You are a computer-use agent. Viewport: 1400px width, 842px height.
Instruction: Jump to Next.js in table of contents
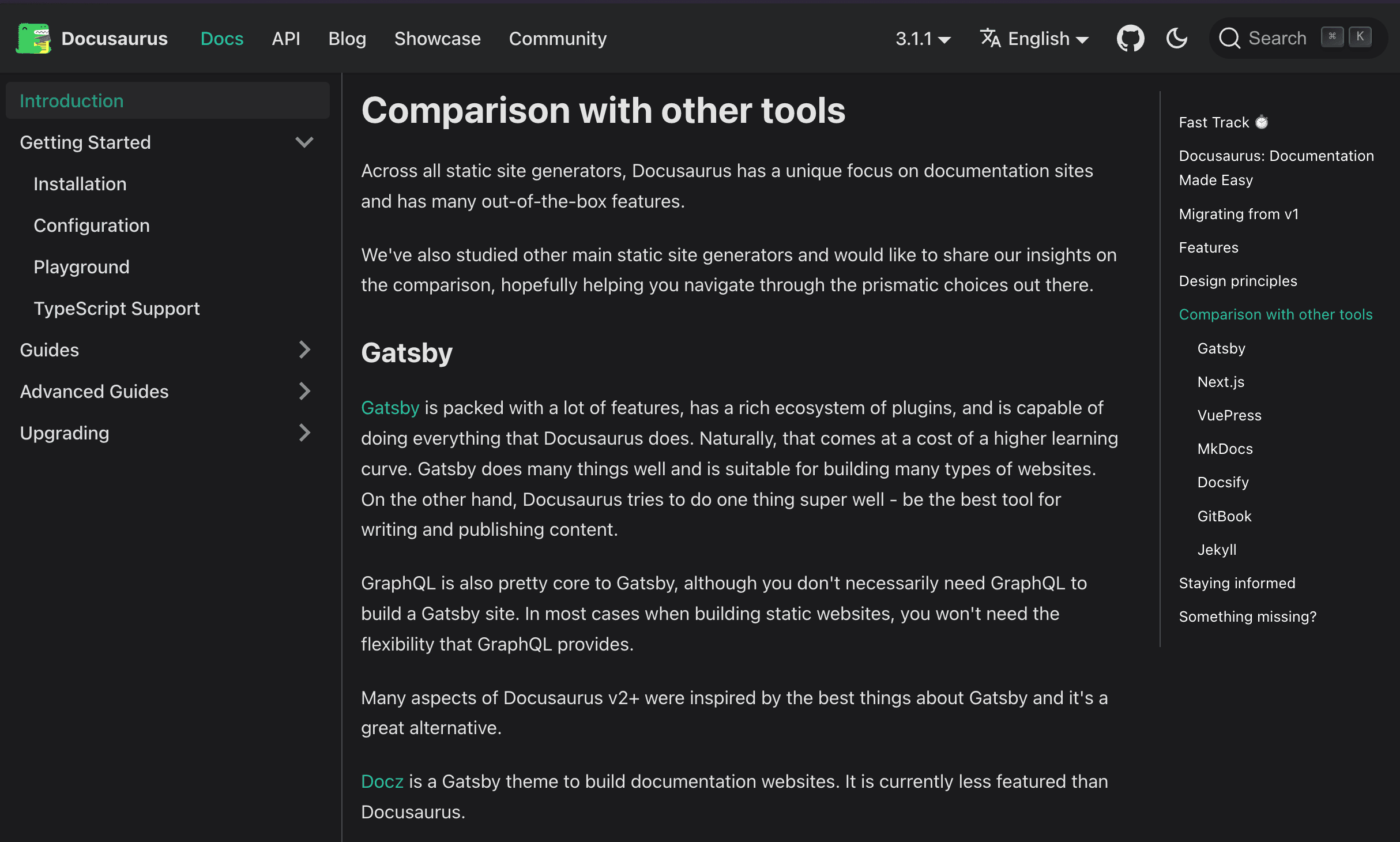[1221, 382]
